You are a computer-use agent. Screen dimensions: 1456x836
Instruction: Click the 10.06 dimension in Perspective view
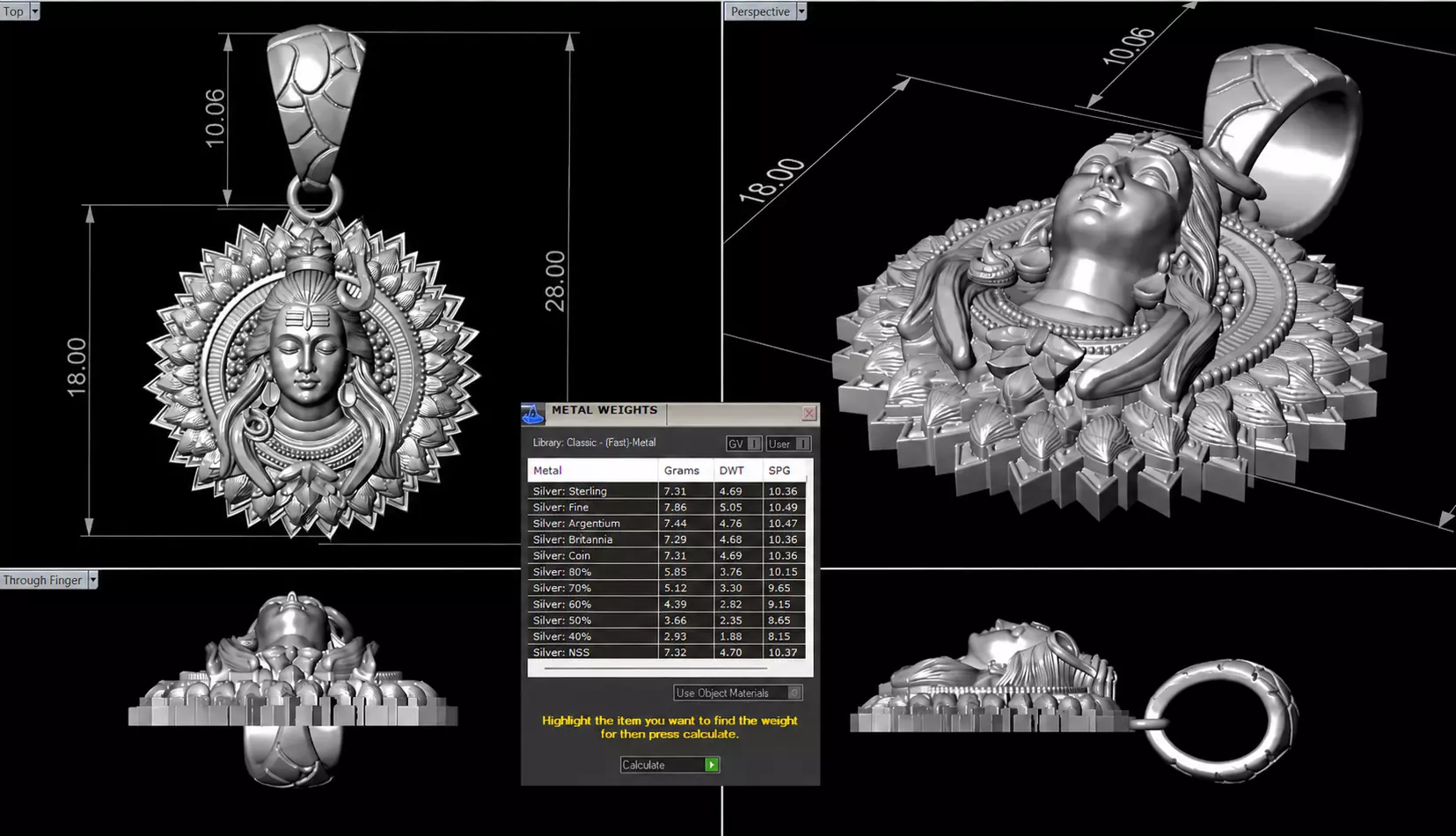coord(1129,46)
